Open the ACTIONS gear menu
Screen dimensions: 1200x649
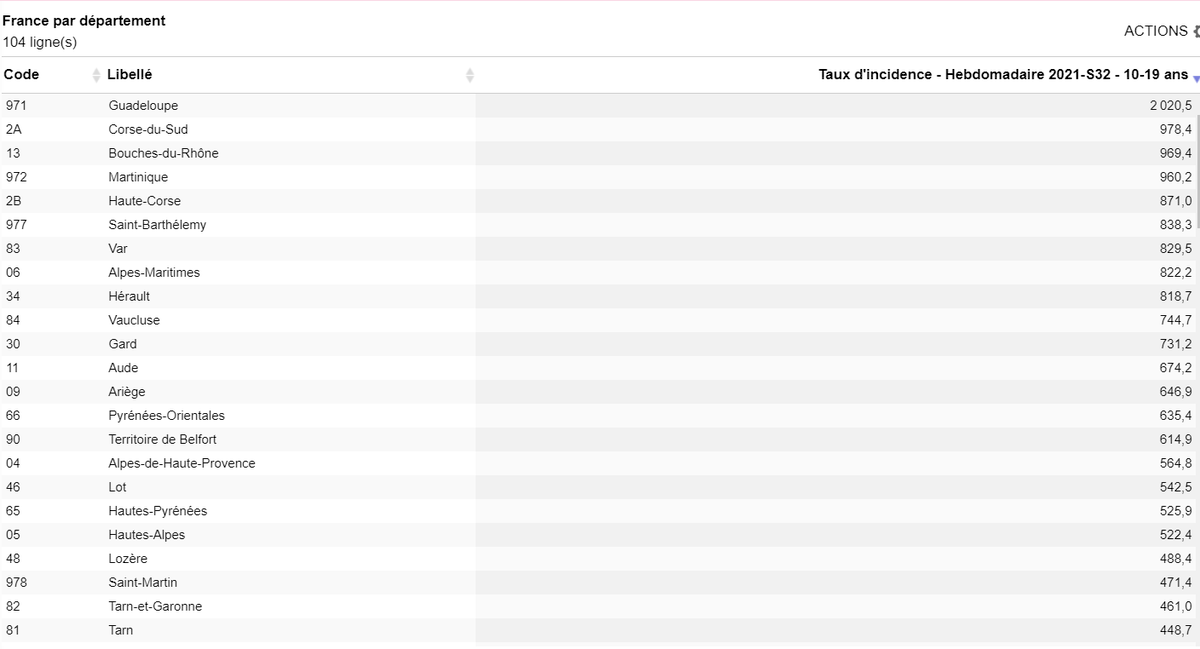click(x=1195, y=31)
